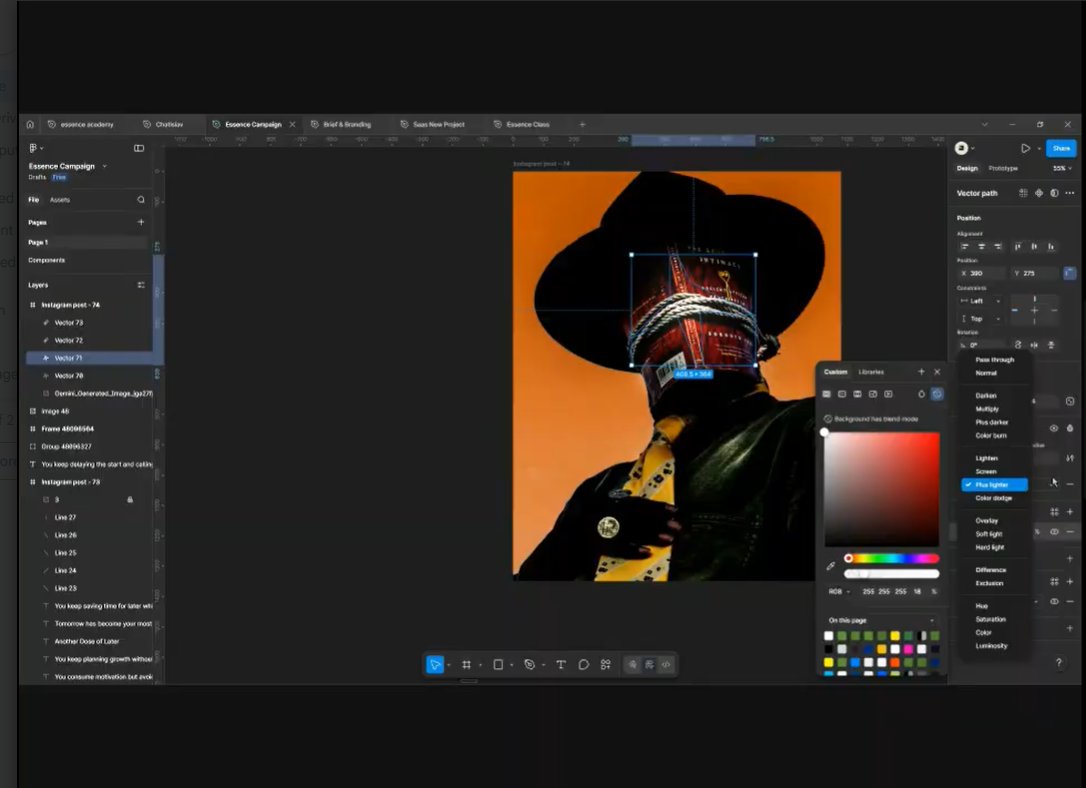Image resolution: width=1086 pixels, height=788 pixels.
Task: Click the Share button
Action: tap(1061, 148)
